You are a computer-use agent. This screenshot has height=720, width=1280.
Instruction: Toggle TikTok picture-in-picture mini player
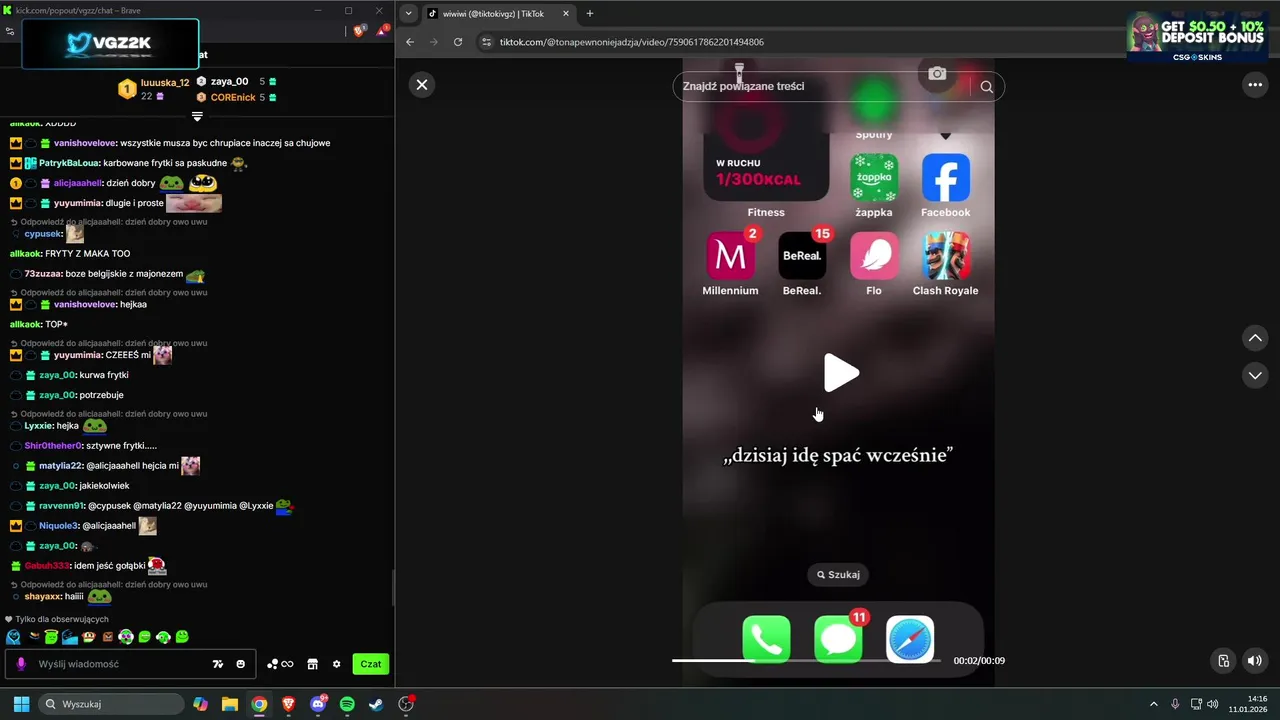click(x=1223, y=660)
